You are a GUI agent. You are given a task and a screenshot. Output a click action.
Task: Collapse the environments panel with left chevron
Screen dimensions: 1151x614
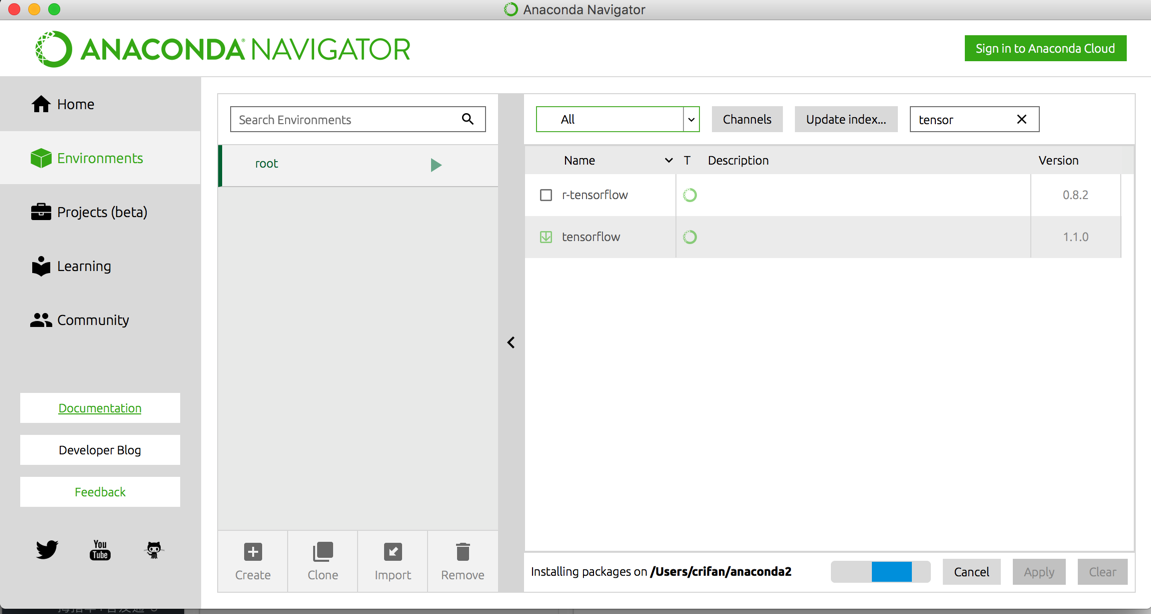pos(511,342)
